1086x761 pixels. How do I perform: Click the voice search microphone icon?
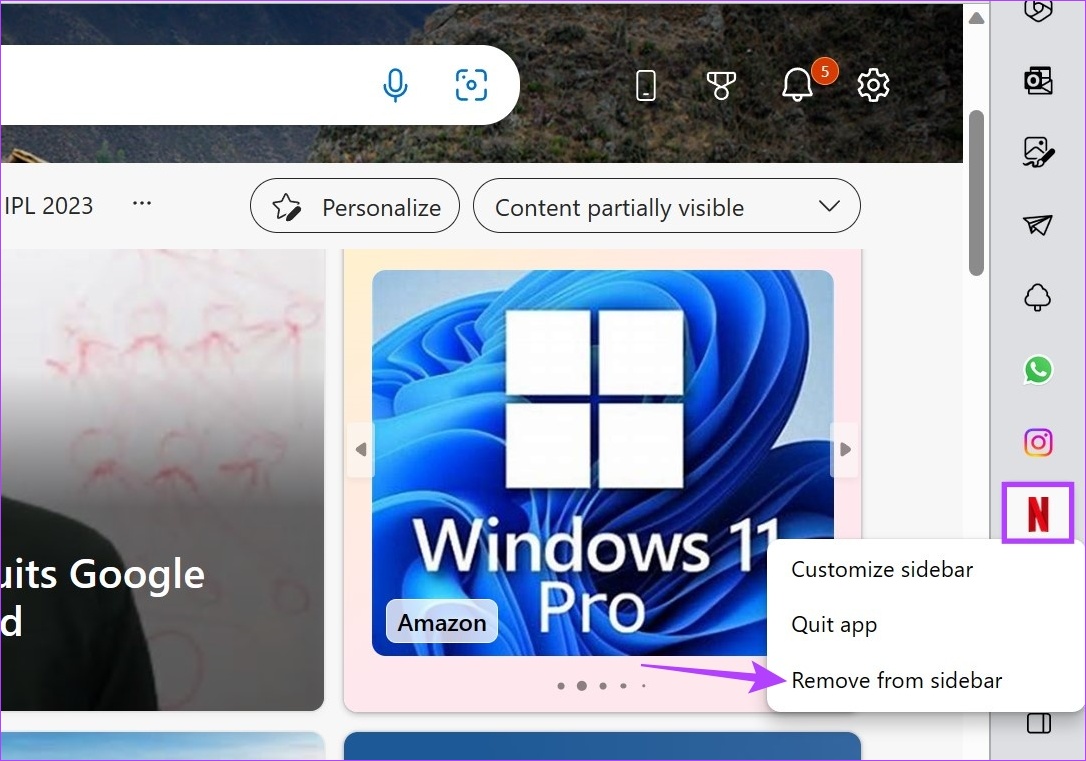(x=395, y=85)
